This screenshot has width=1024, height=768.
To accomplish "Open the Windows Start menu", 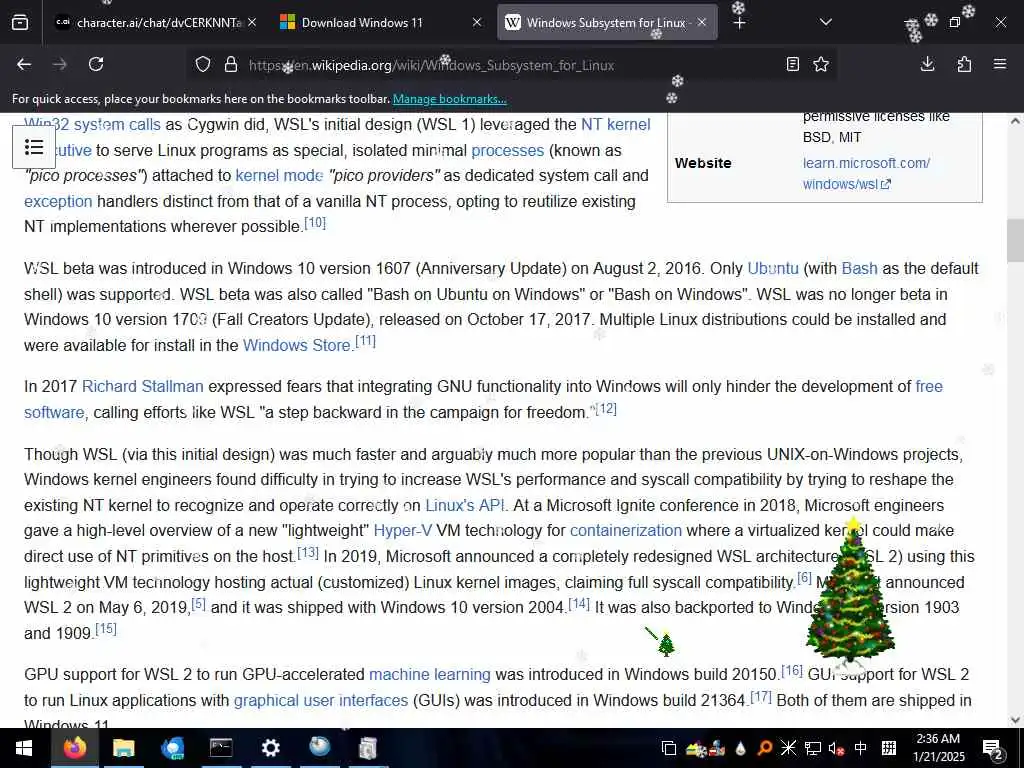I will pos(24,748).
